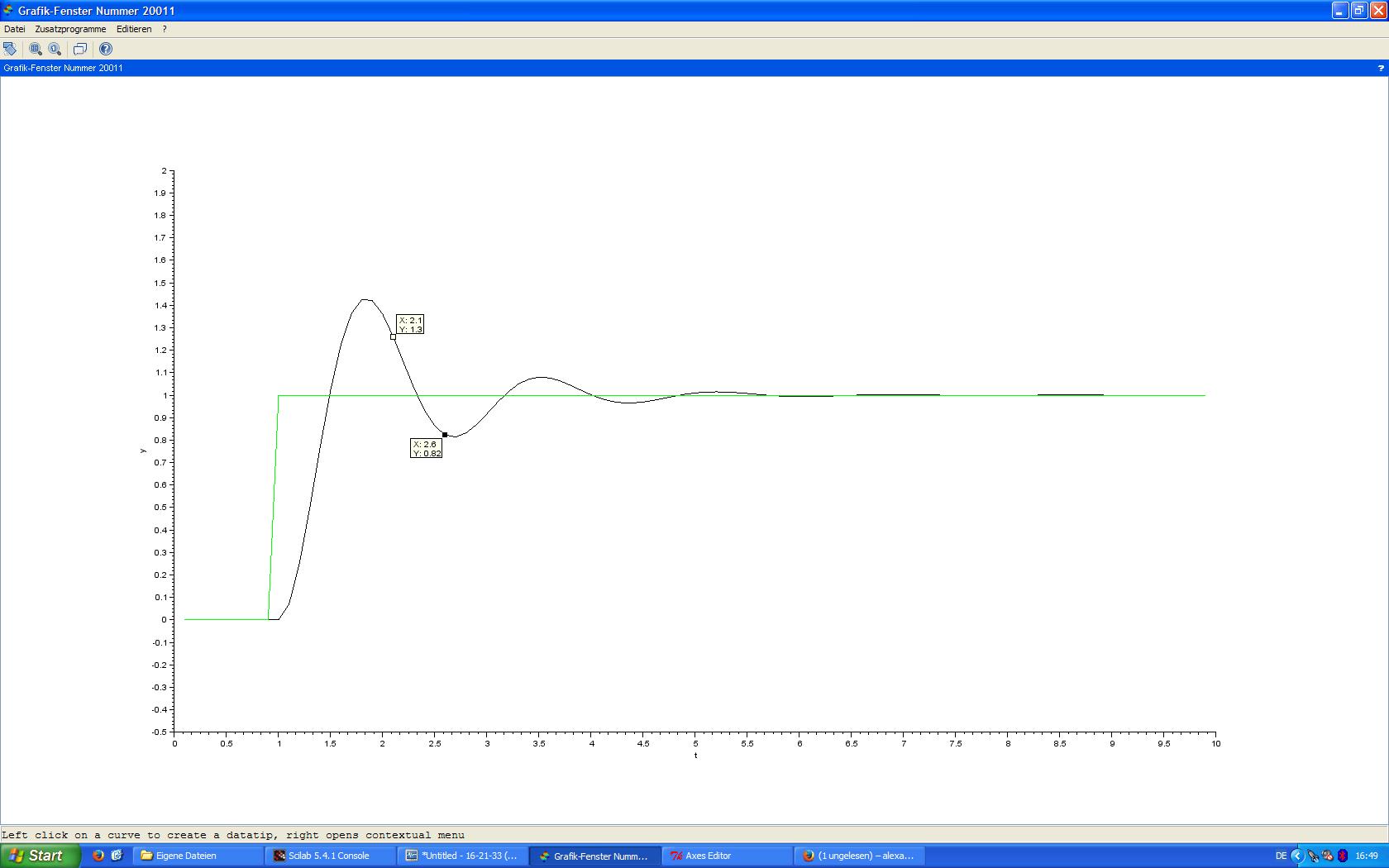Image resolution: width=1389 pixels, height=868 pixels.
Task: Reset zoom to original view
Action: (55, 49)
